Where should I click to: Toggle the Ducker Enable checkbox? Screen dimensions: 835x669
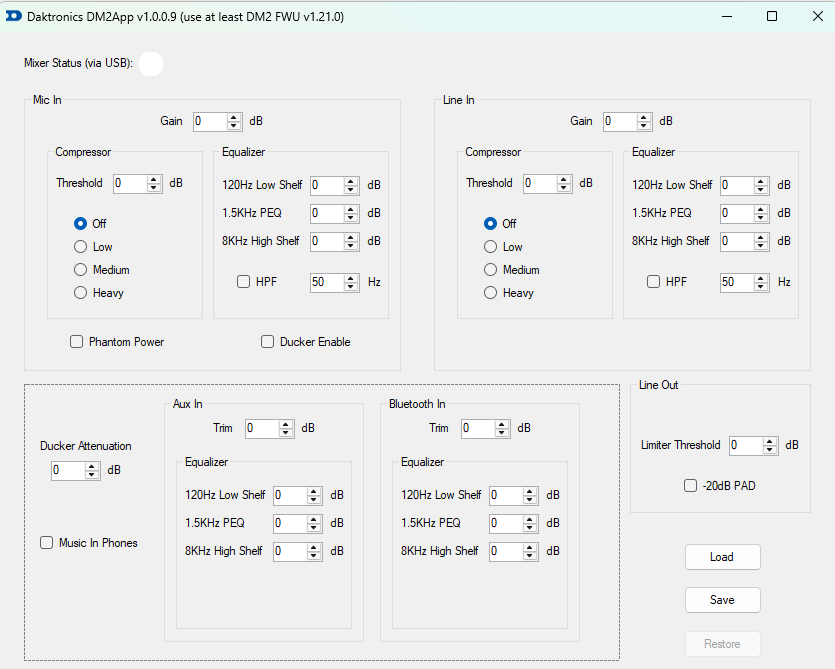pos(267,342)
